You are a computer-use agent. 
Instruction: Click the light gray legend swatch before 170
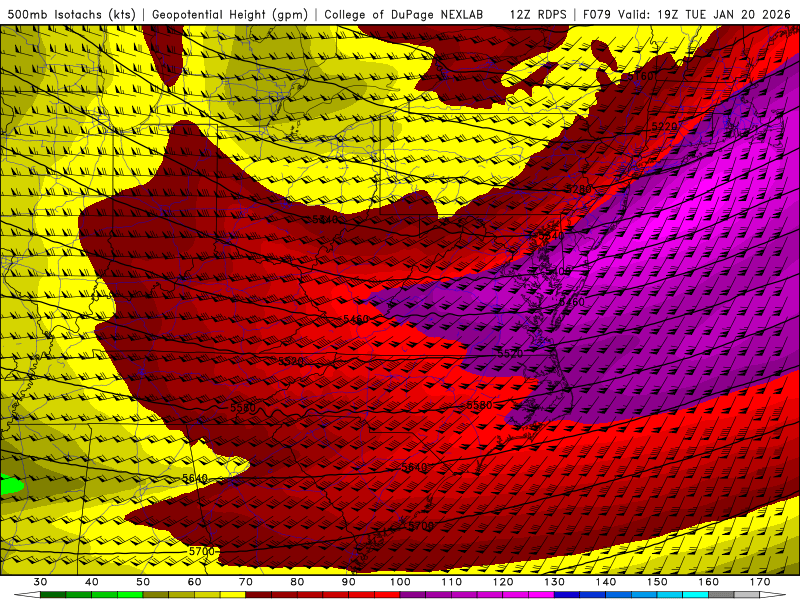(747, 596)
